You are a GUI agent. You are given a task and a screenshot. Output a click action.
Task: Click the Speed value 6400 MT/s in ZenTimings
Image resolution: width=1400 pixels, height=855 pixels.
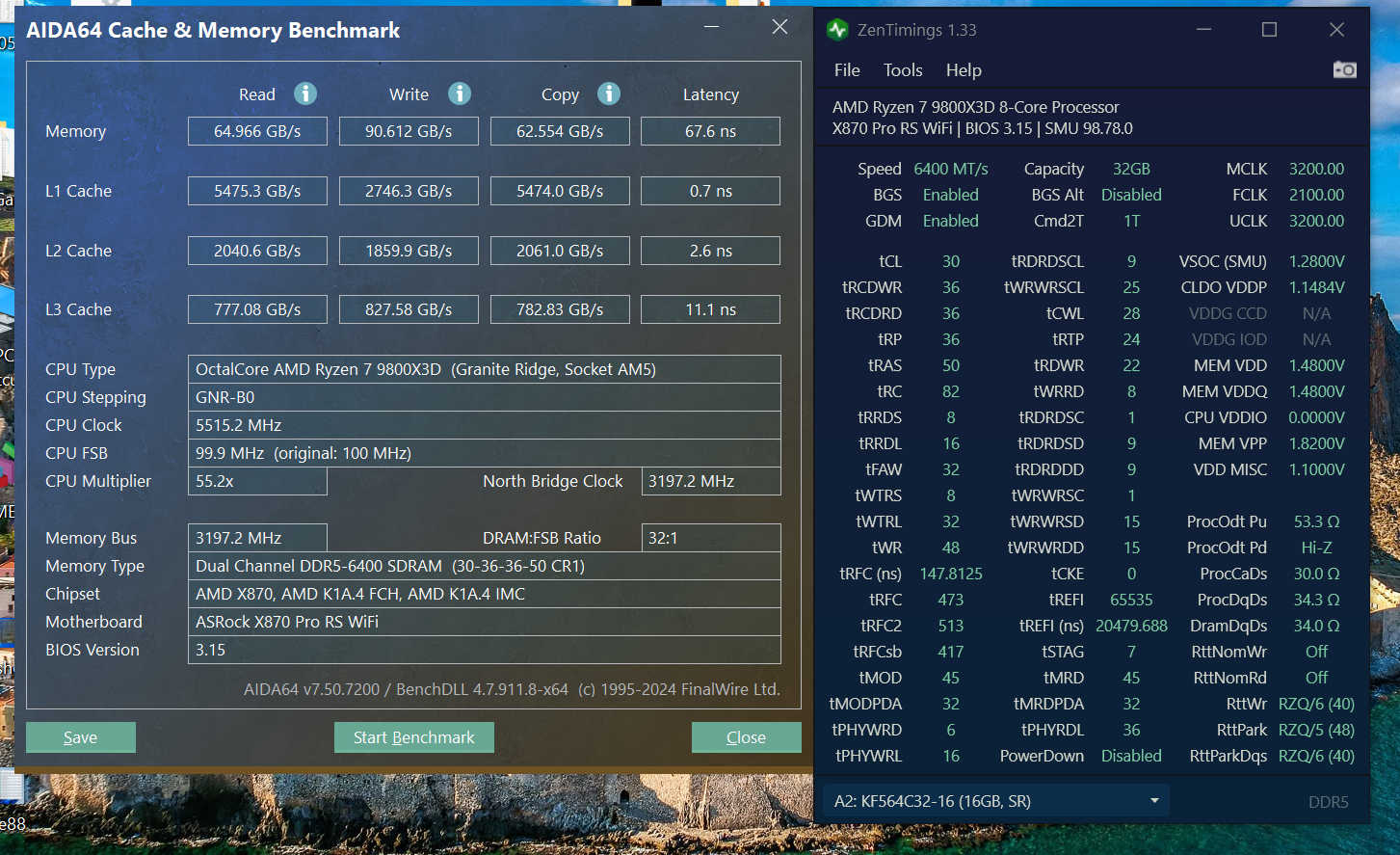coord(951,169)
